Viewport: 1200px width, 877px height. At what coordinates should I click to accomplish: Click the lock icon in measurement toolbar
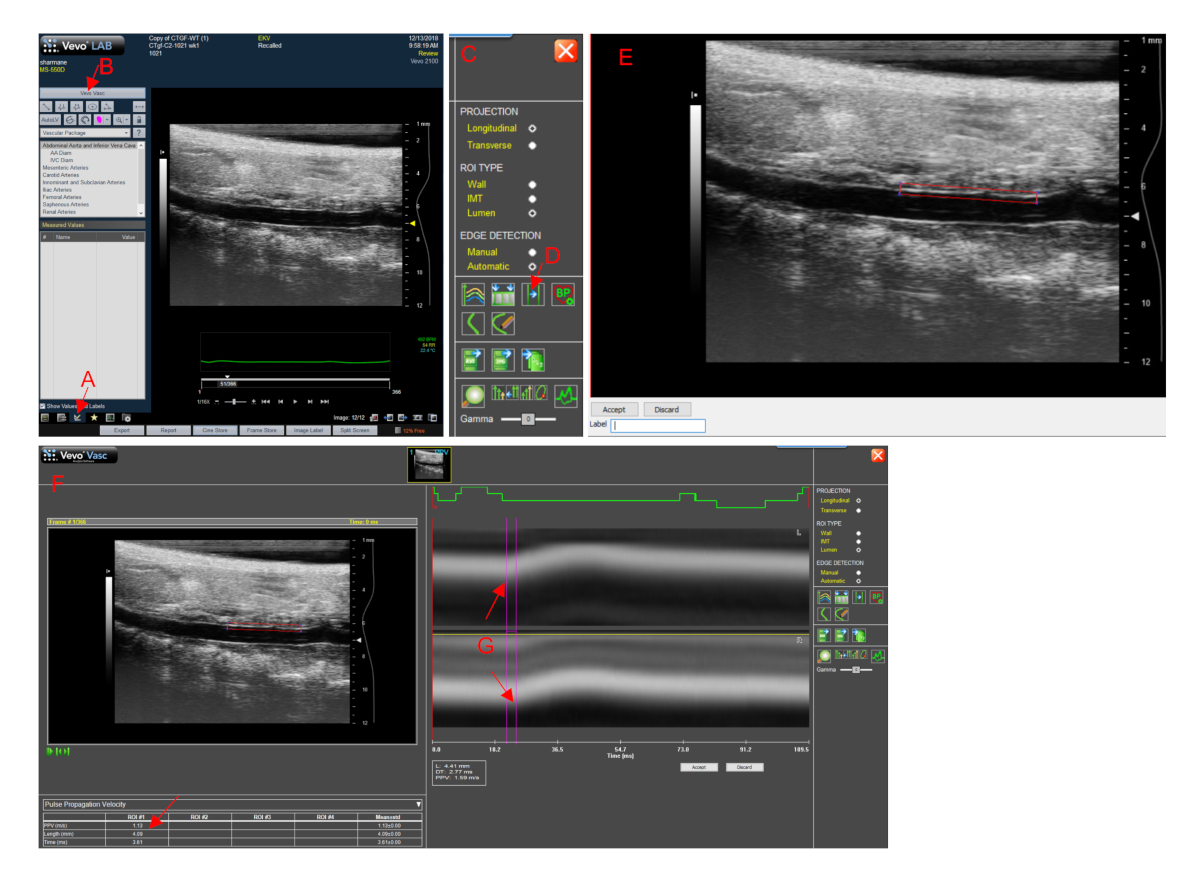[x=140, y=119]
